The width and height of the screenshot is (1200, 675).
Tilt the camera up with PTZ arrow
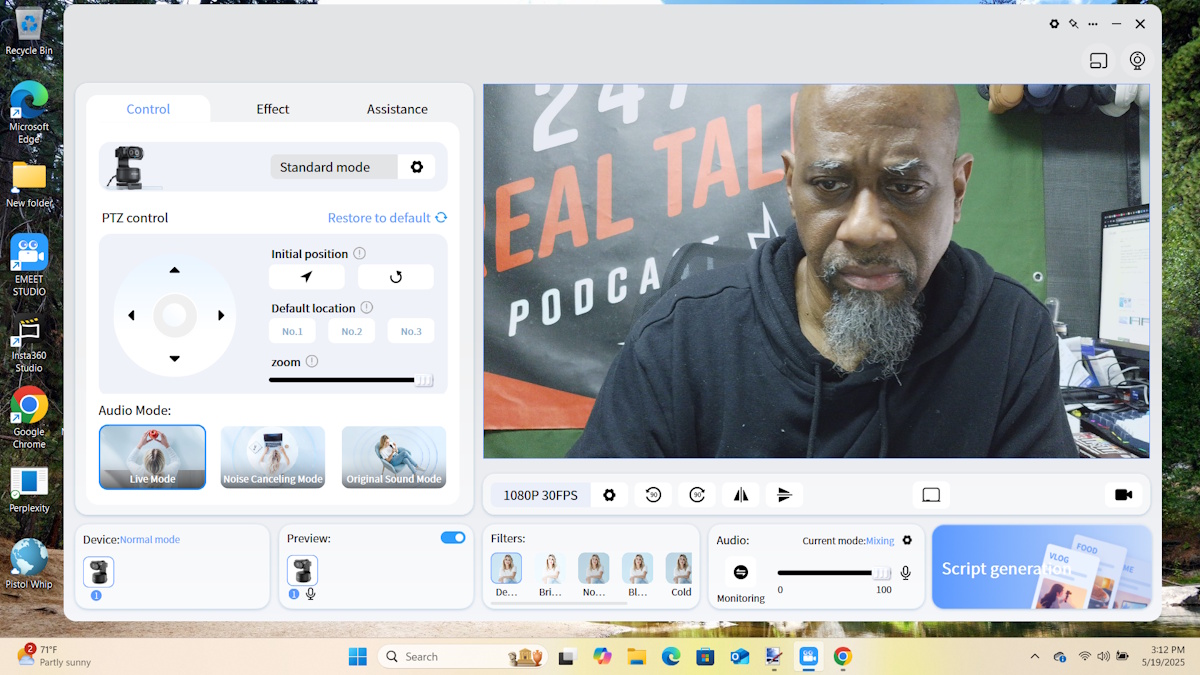(x=175, y=270)
